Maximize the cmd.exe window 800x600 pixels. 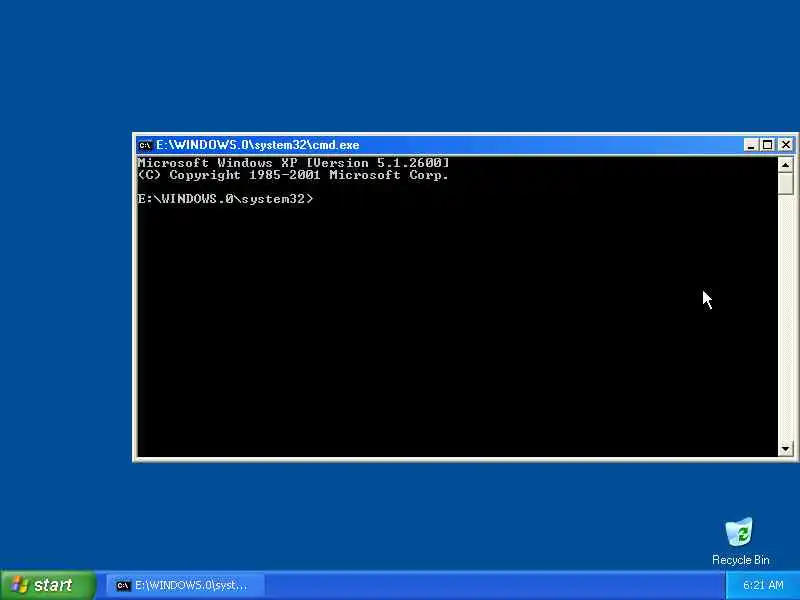[x=767, y=145]
